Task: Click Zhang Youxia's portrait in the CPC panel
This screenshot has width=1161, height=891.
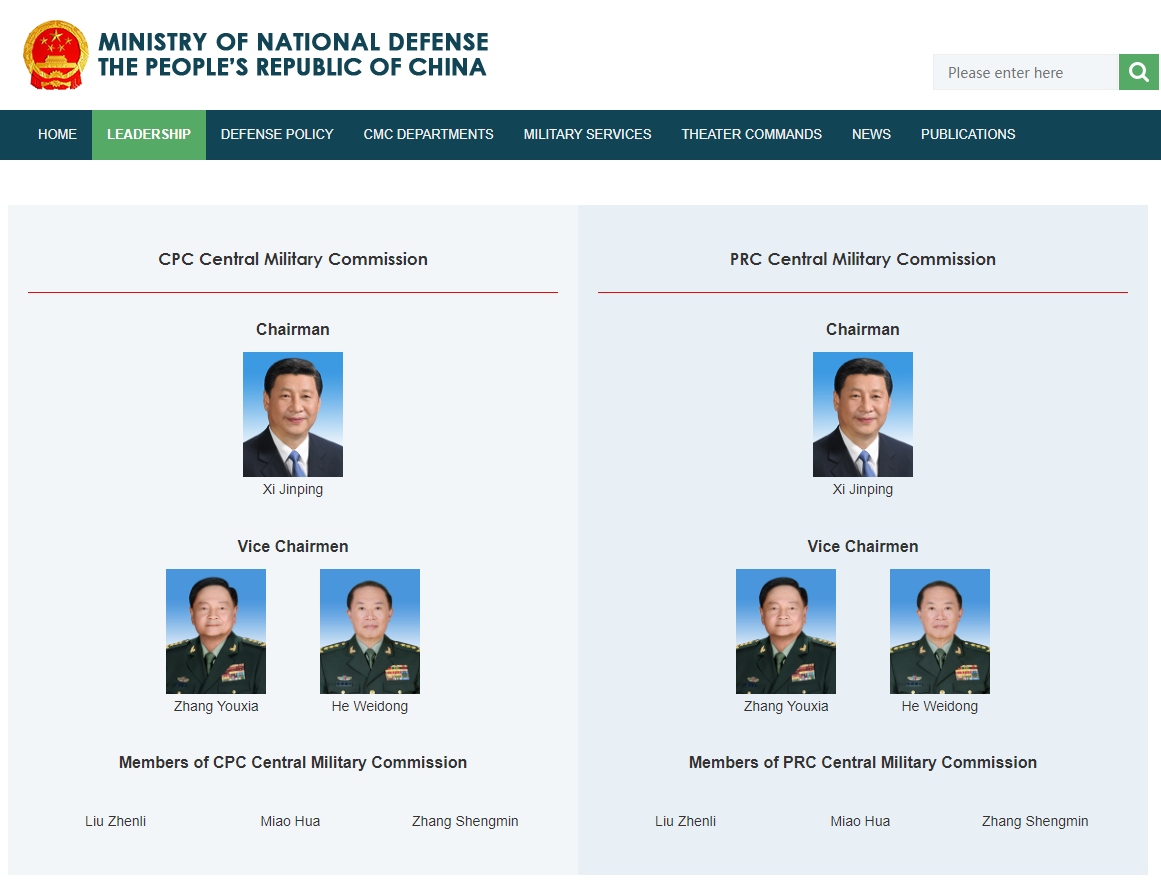Action: 216,631
